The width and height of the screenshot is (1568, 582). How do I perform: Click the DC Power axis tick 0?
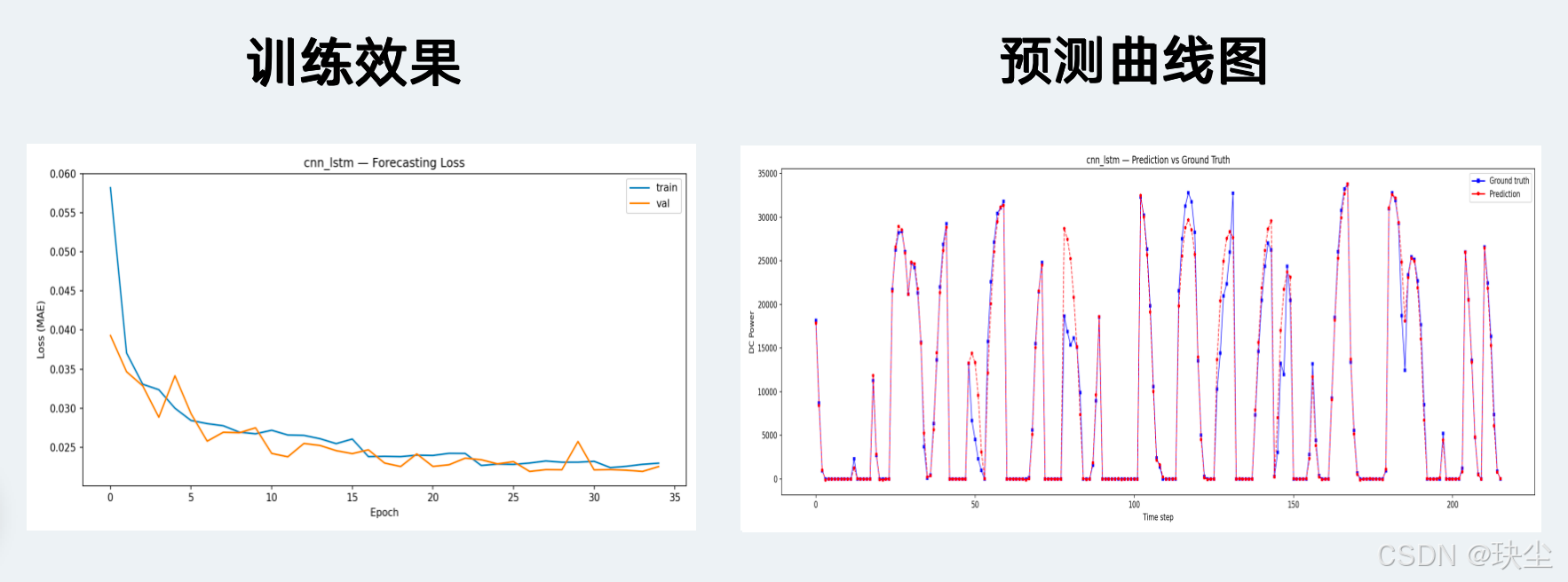pos(776,479)
